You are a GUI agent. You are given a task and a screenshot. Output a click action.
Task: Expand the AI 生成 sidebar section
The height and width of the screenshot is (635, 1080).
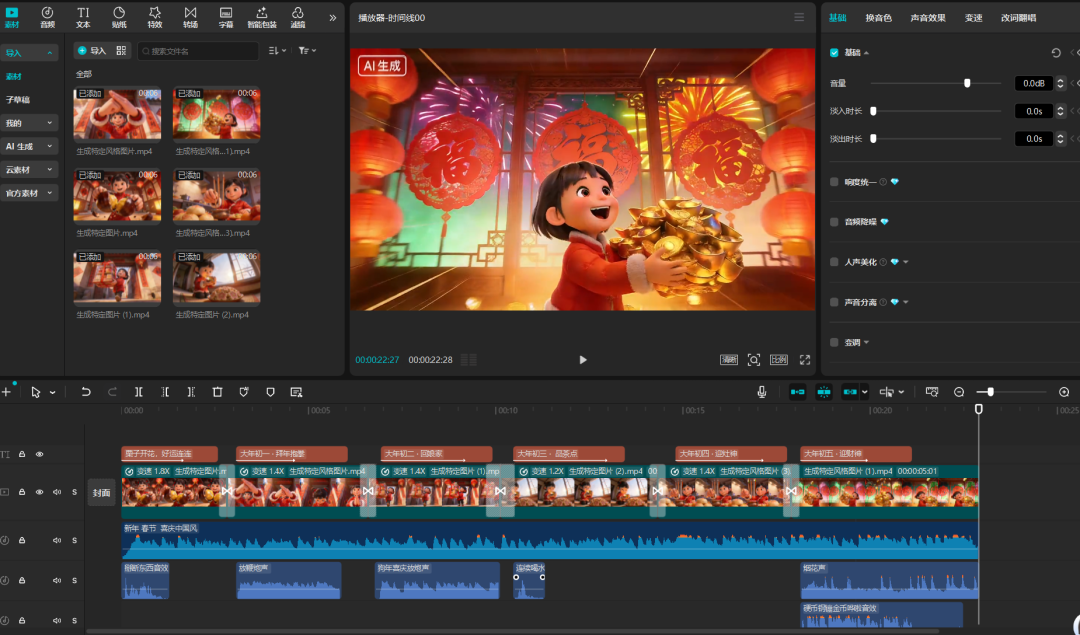(x=30, y=146)
